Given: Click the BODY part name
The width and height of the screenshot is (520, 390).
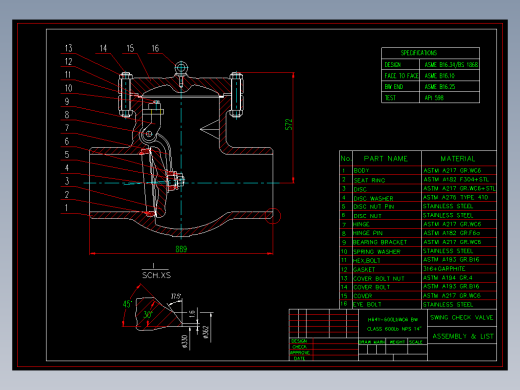Looking at the screenshot, I should pyautogui.click(x=361, y=171).
